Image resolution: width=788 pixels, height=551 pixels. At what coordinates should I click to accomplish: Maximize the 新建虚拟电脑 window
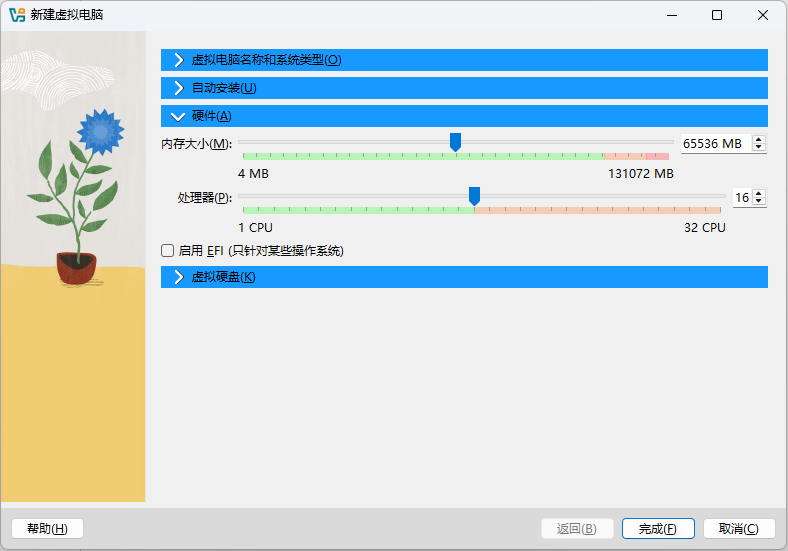(717, 15)
